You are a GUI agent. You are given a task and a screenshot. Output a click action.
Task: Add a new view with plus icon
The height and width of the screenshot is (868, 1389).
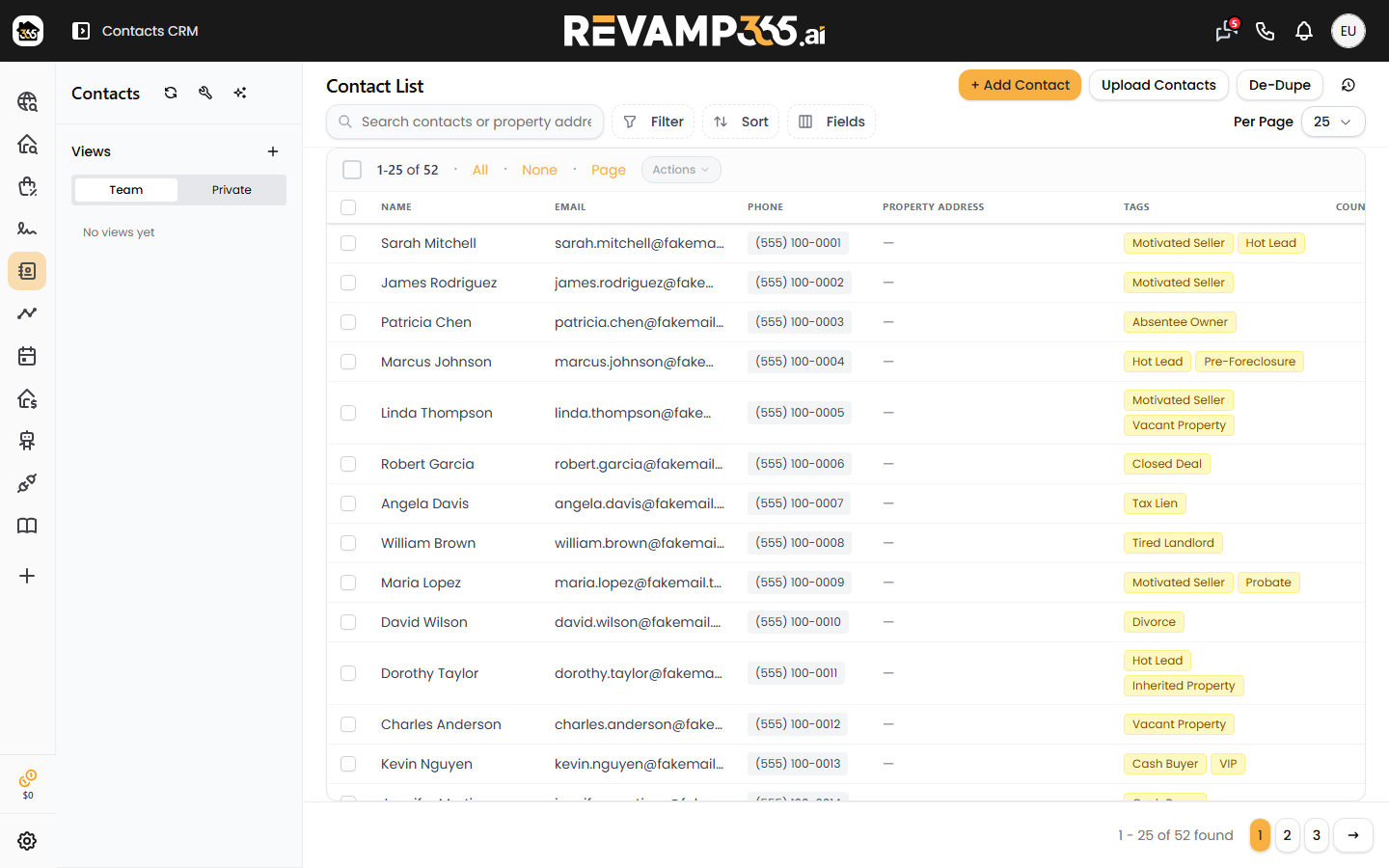tap(273, 151)
